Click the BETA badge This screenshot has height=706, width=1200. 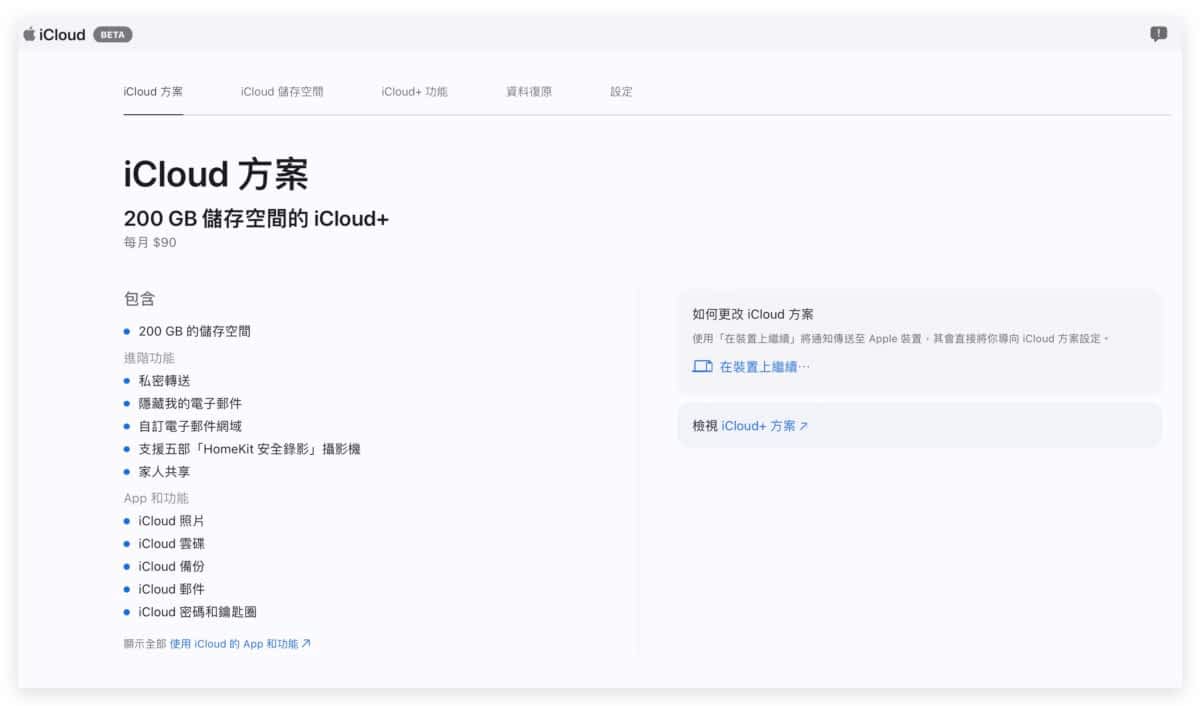113,35
